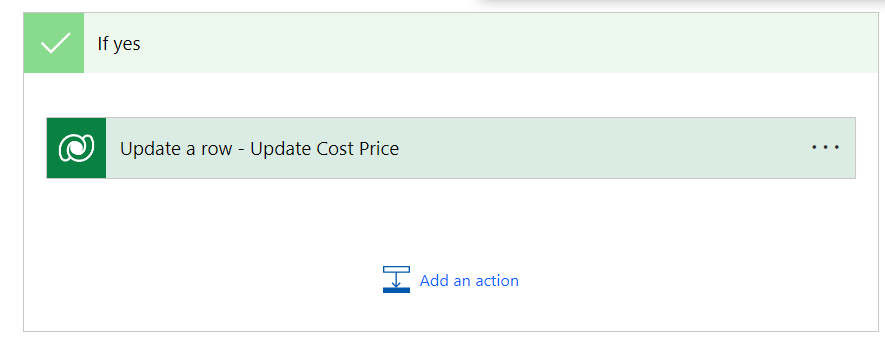Click the light green area of the If yes header
Image resolution: width=885 pixels, height=364 pixels.
pyautogui.click(x=508, y=43)
